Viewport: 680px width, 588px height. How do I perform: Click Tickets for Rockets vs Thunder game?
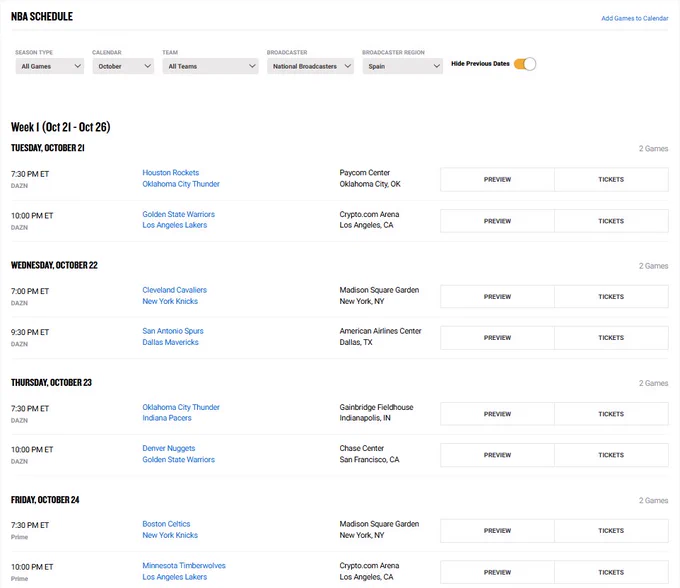click(x=611, y=180)
